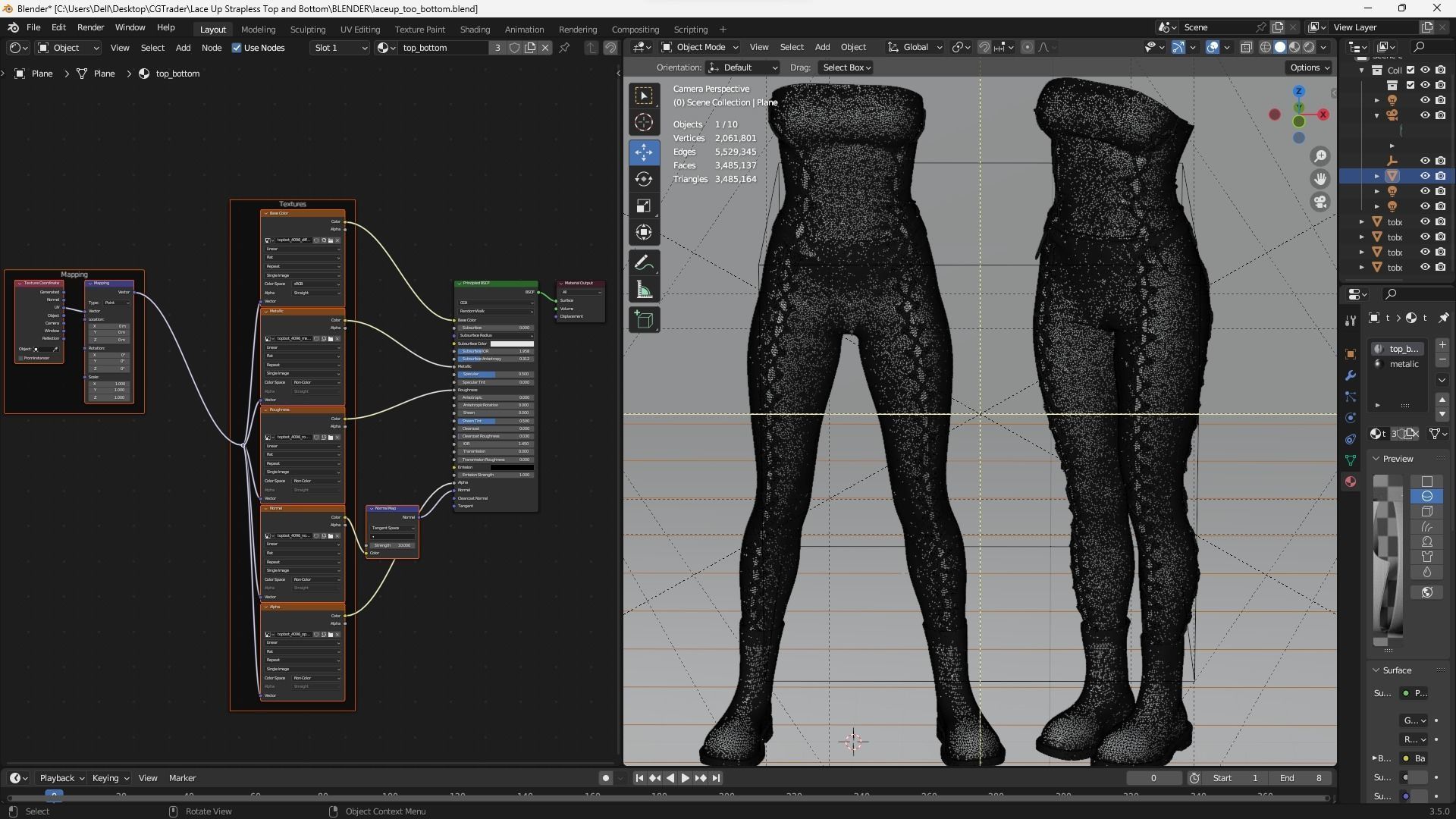Open Object Data properties tab
The width and height of the screenshot is (1456, 819).
point(1351,460)
